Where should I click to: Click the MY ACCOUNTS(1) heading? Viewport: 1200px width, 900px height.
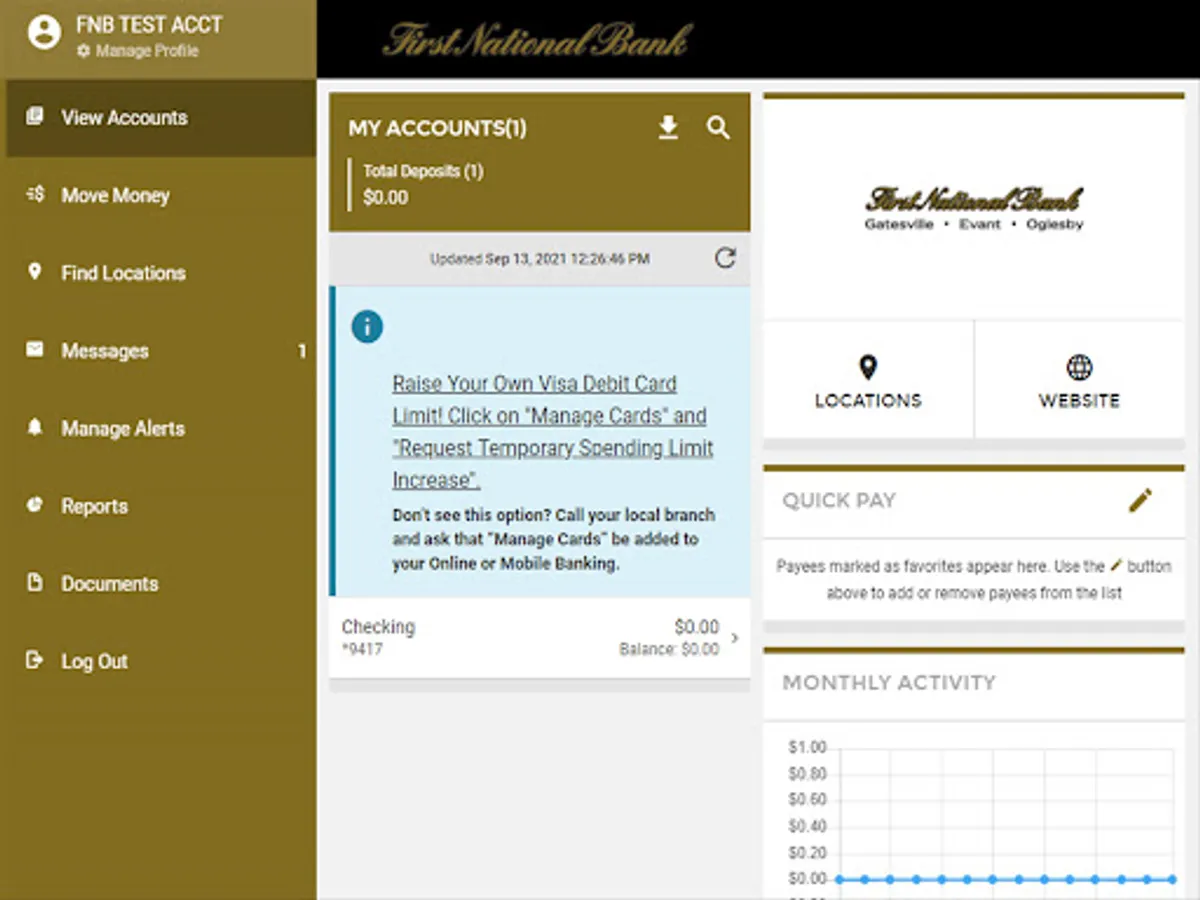point(437,129)
